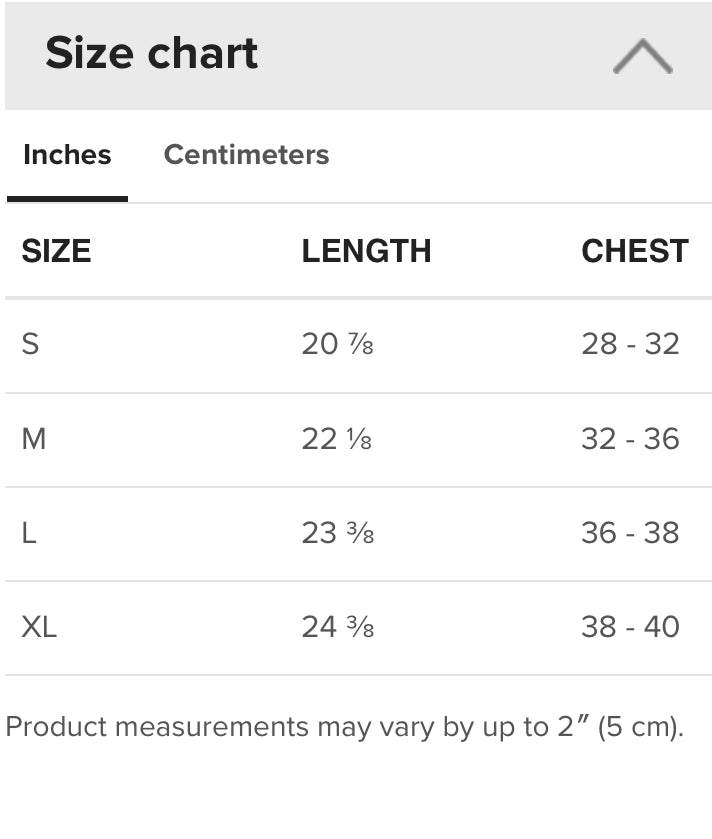Screen dimensions: 712x839
Task: Click the 32 - 36 chest value
Action: [630, 439]
